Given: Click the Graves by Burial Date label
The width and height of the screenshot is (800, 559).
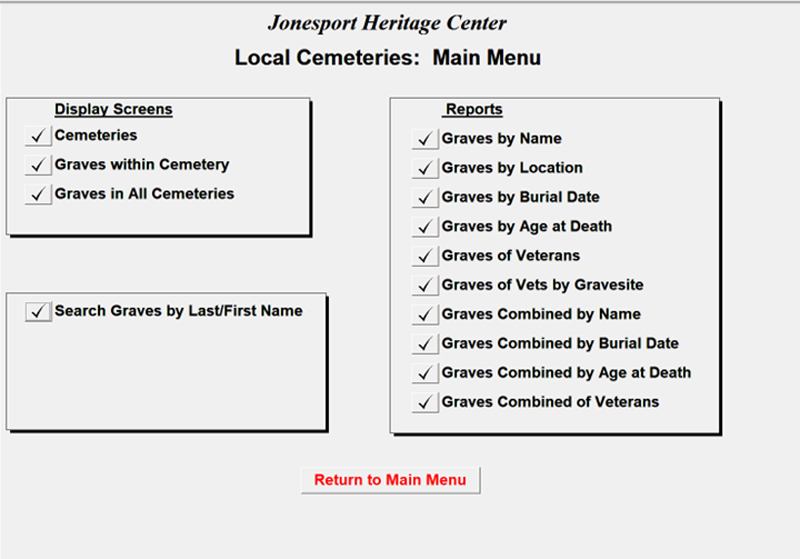Looking at the screenshot, I should tap(520, 197).
